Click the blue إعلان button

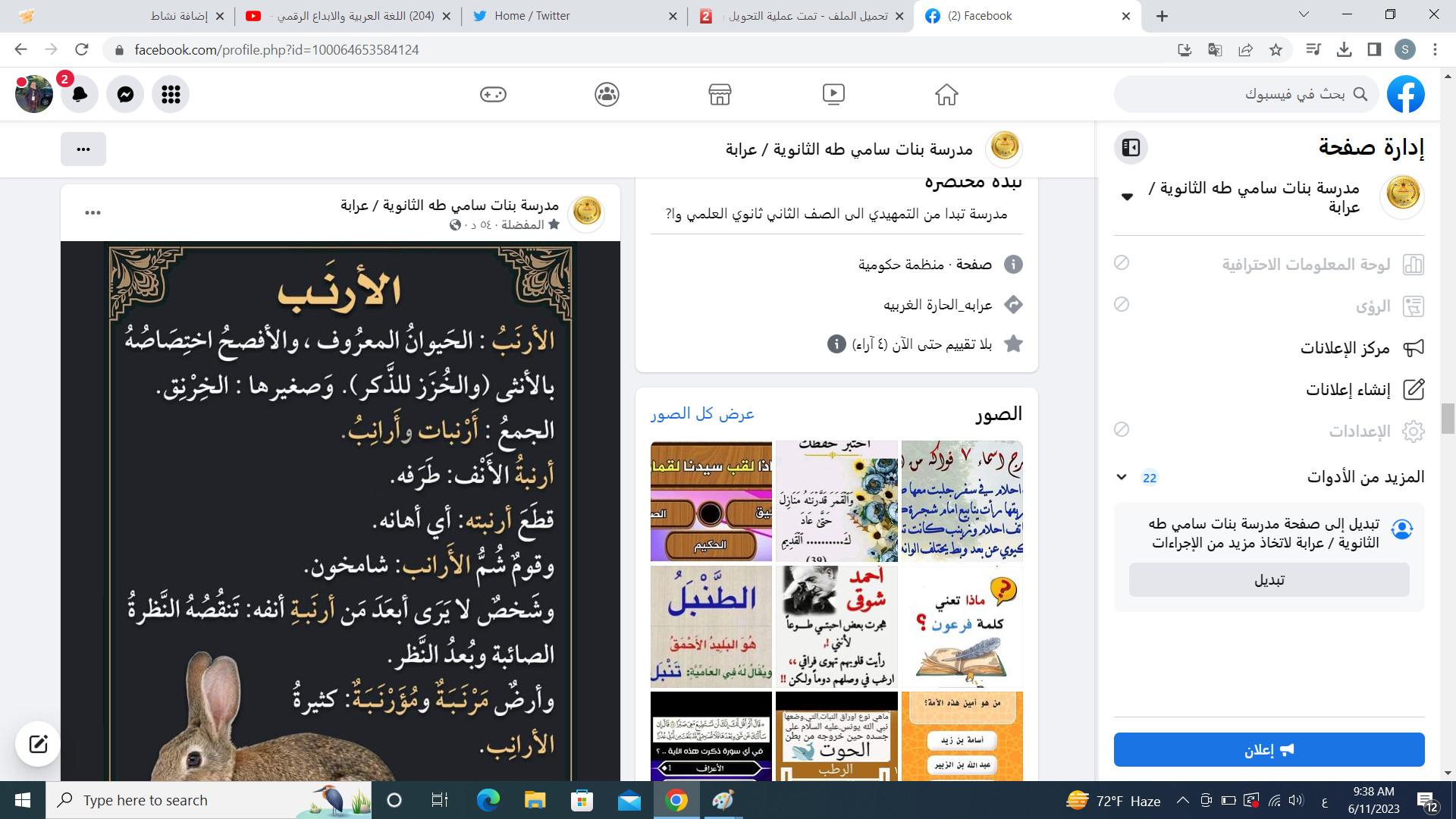(1269, 749)
